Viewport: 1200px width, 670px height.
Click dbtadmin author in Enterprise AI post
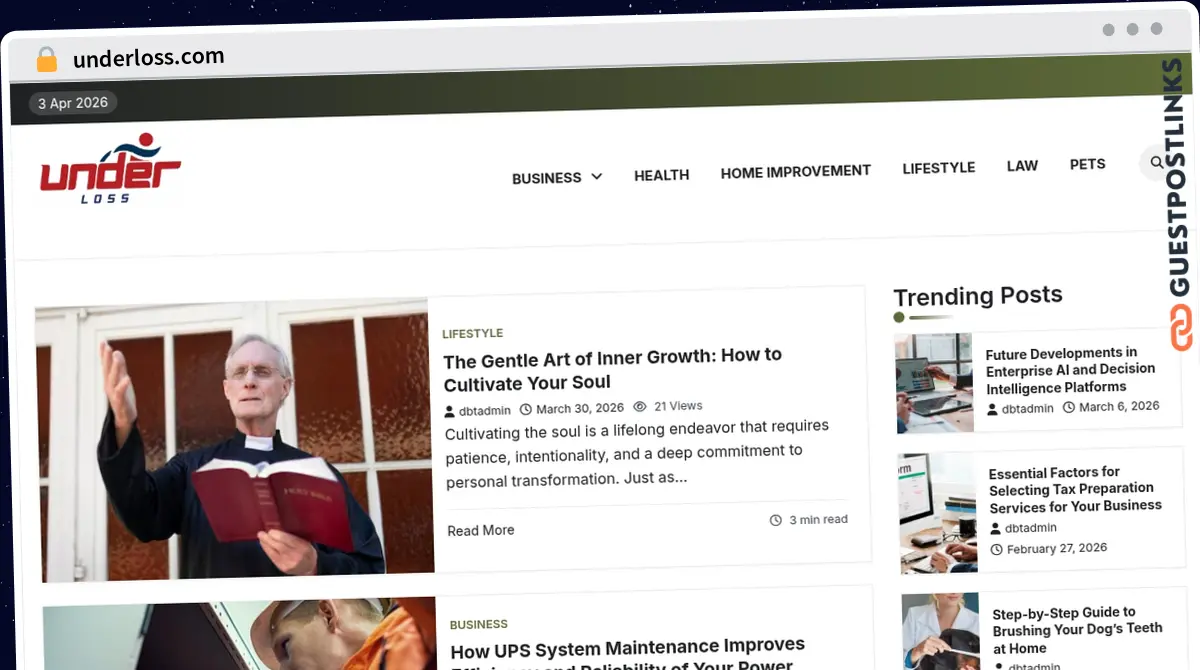tap(1028, 408)
